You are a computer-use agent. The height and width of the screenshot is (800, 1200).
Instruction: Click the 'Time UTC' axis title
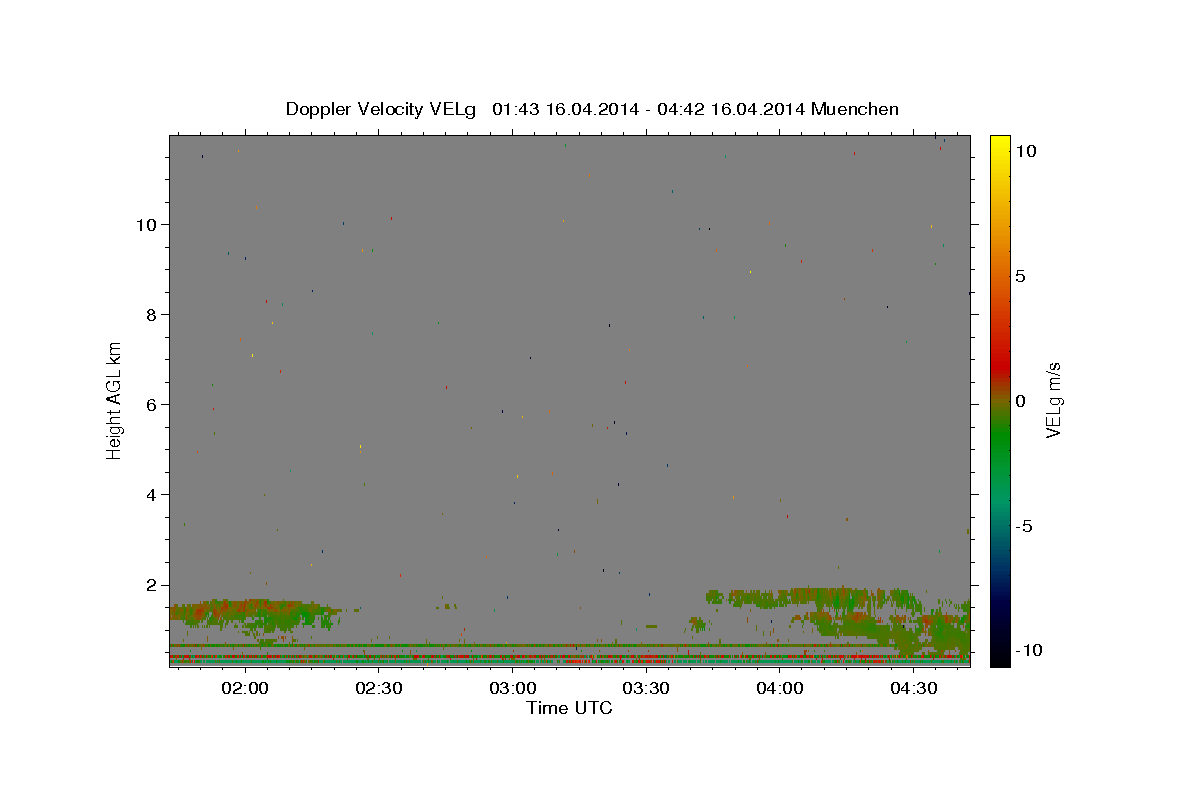(569, 708)
